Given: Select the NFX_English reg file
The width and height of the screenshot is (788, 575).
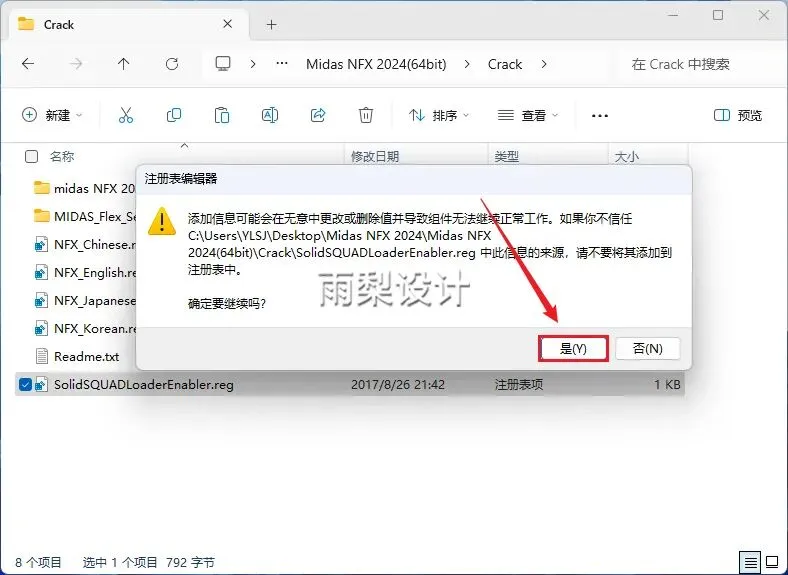Looking at the screenshot, I should (85, 273).
